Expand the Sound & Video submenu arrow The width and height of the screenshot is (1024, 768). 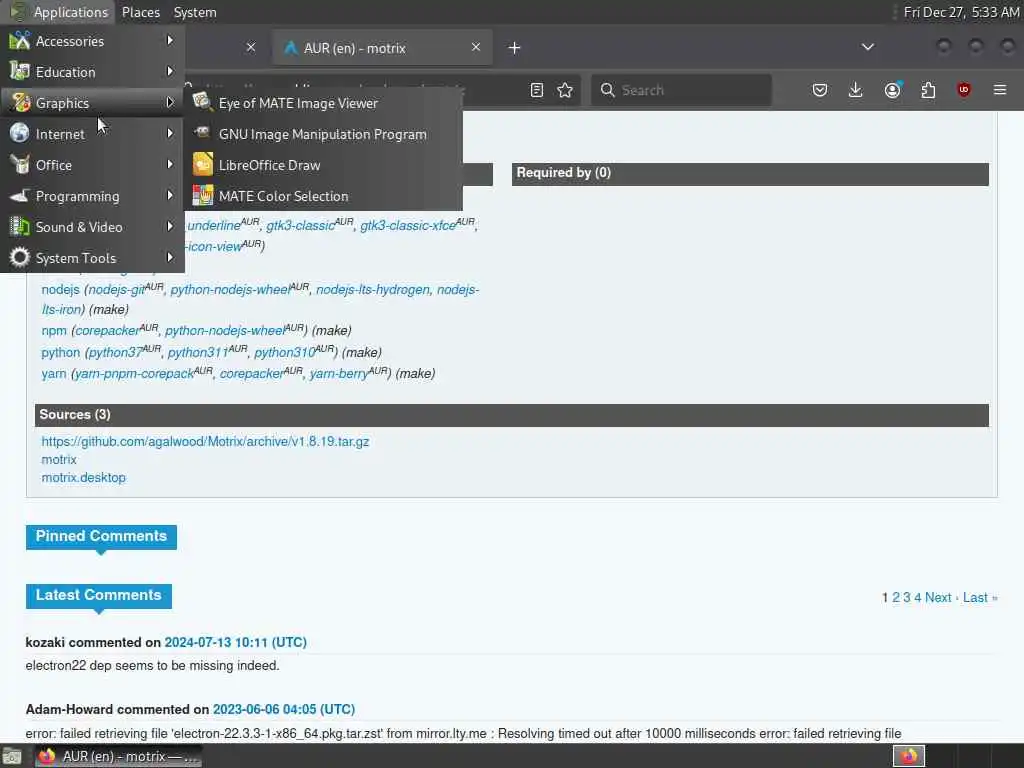tap(170, 227)
